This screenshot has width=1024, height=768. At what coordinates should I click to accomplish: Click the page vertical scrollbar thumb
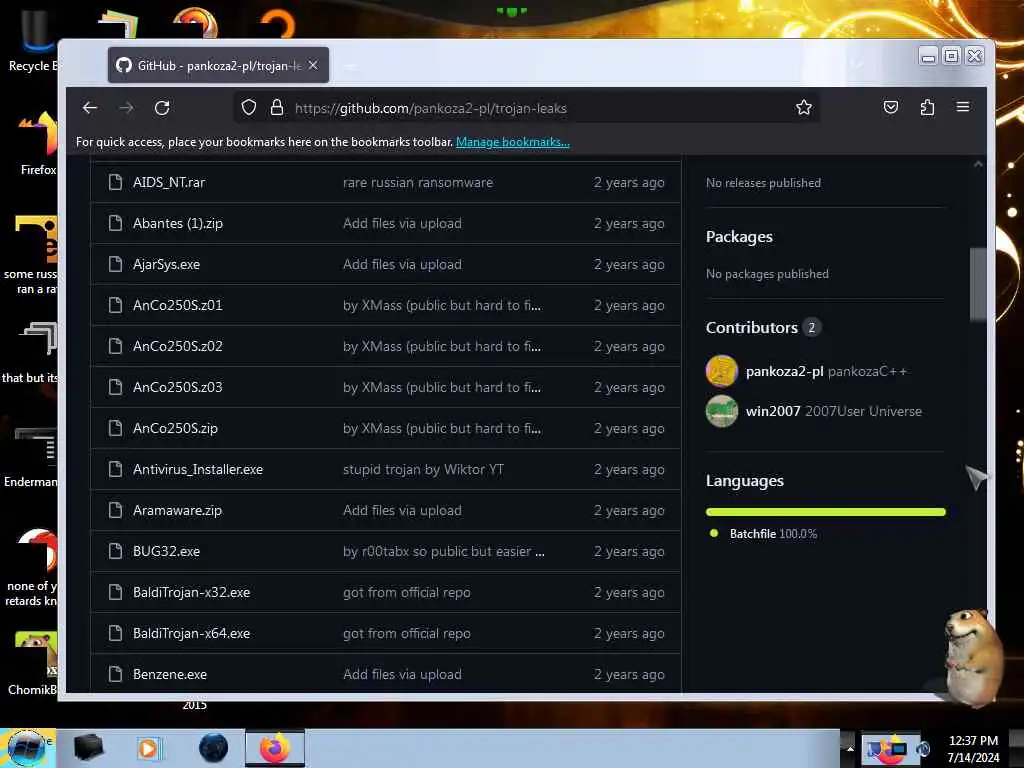click(x=977, y=284)
